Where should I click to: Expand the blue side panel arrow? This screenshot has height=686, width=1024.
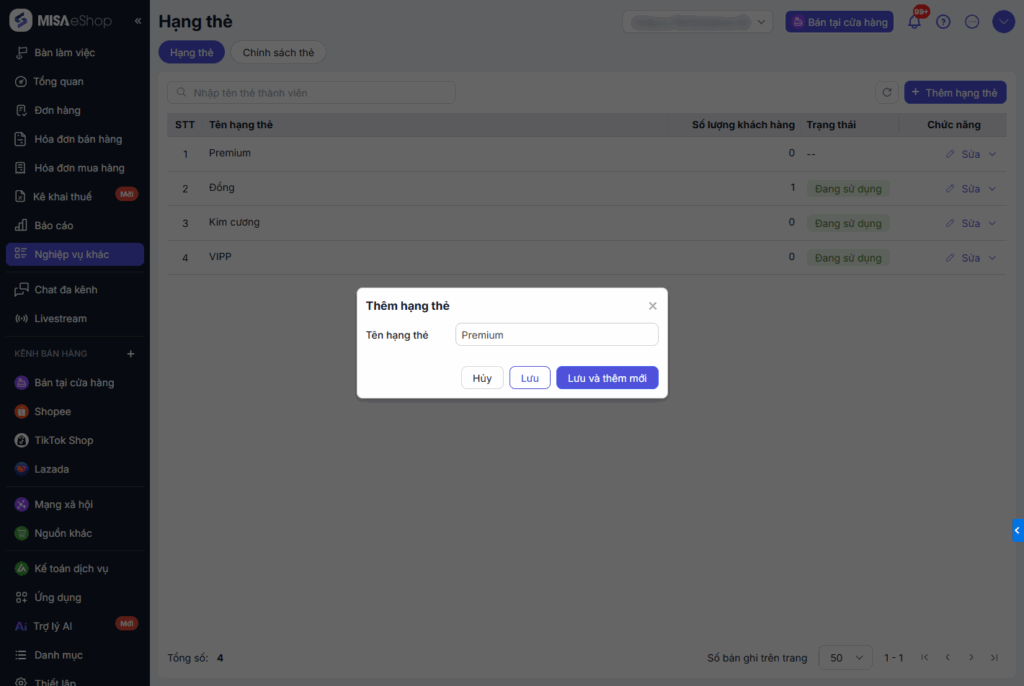[x=1017, y=531]
